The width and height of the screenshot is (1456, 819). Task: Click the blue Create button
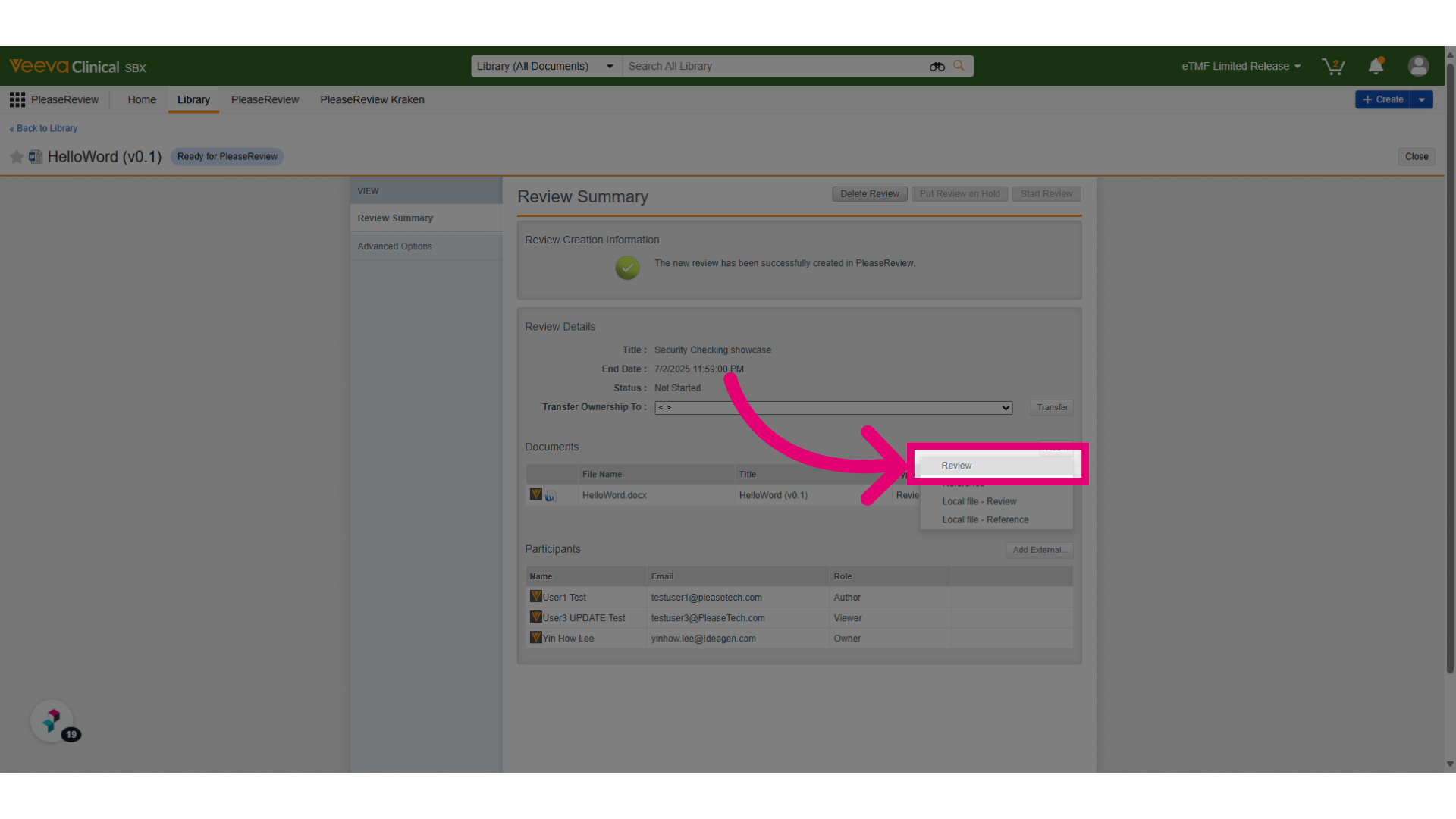(x=1382, y=99)
